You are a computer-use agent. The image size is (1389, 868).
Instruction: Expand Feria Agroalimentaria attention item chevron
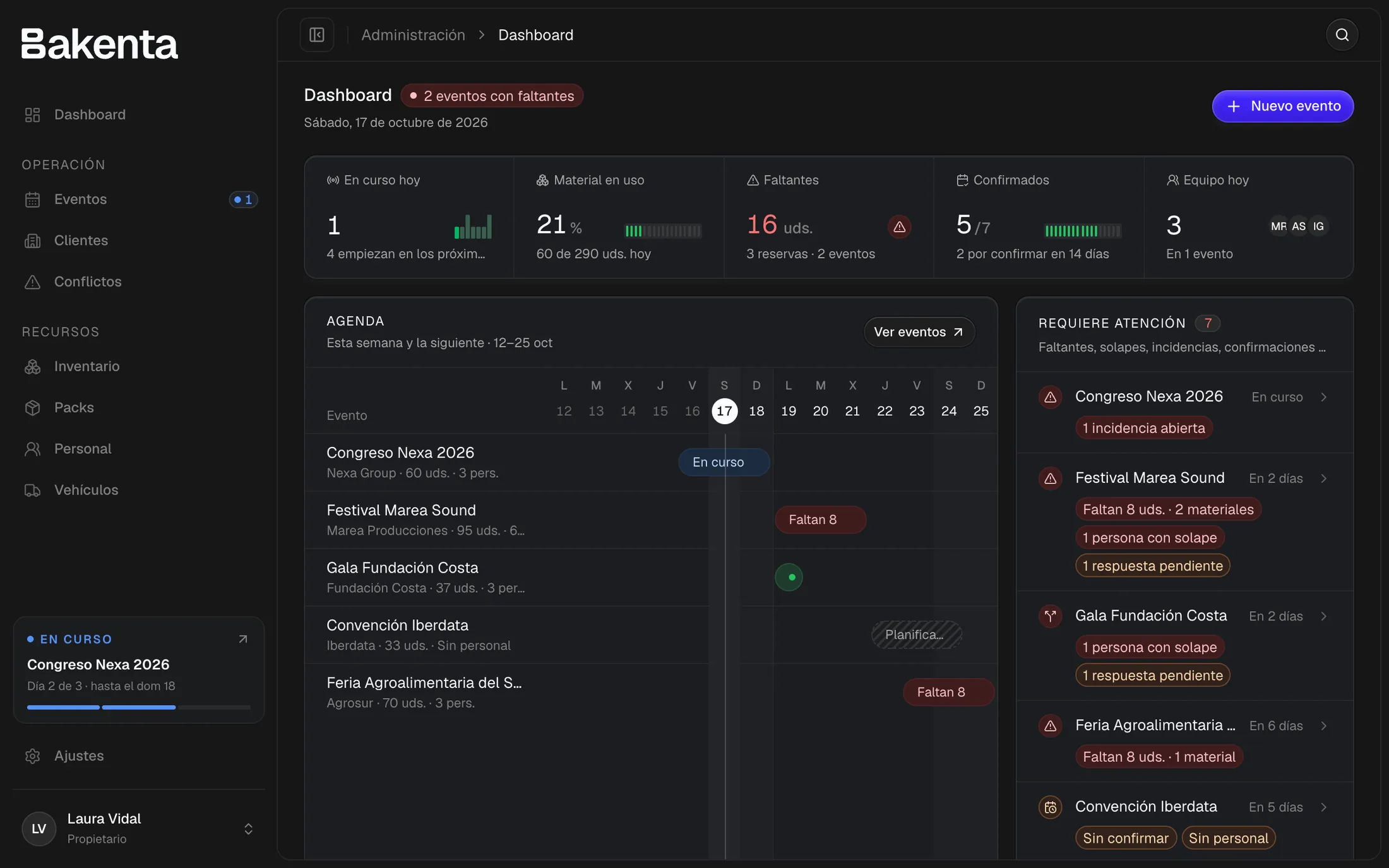(1324, 726)
